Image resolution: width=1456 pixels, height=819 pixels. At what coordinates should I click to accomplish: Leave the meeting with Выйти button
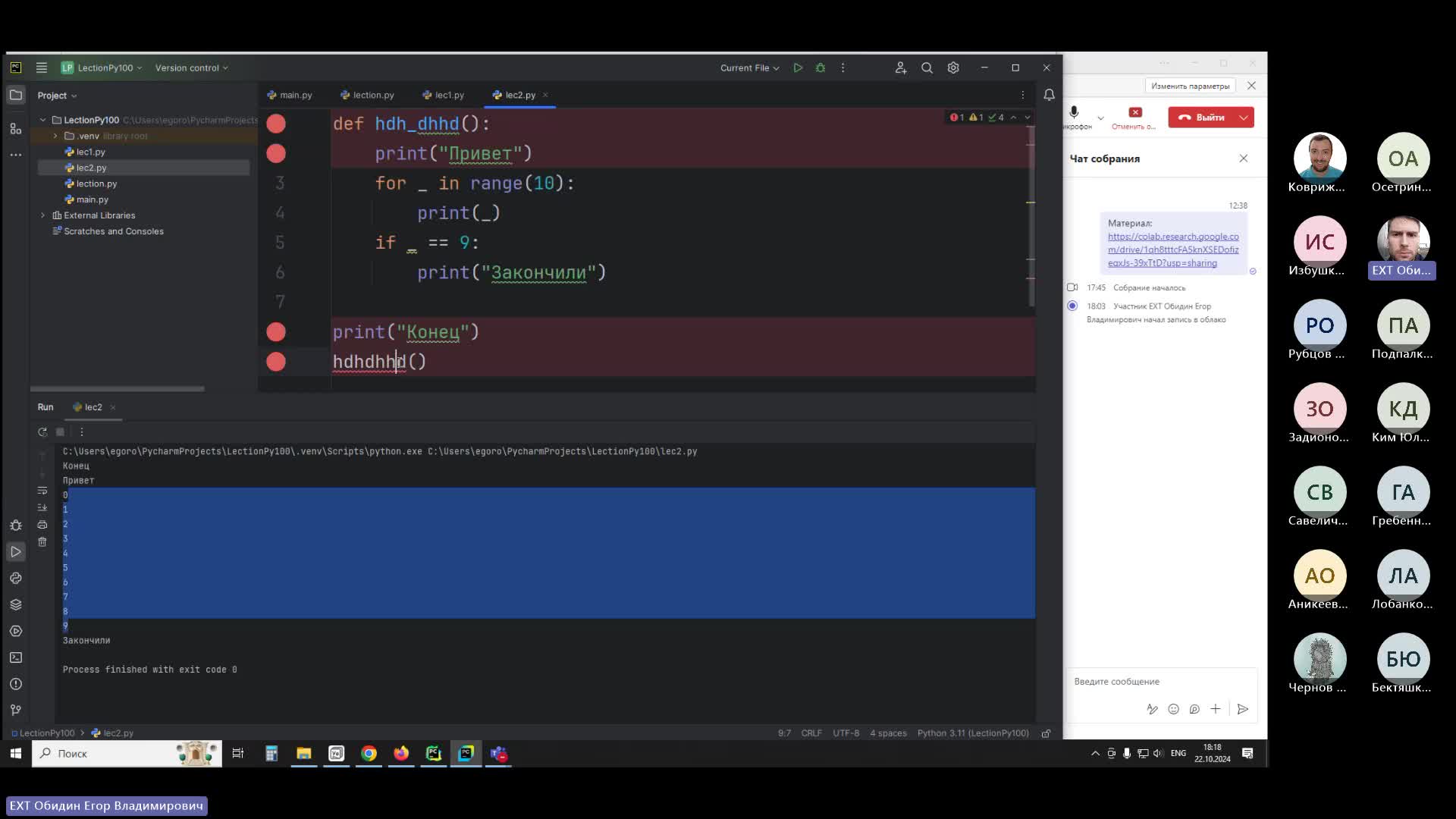point(1203,118)
